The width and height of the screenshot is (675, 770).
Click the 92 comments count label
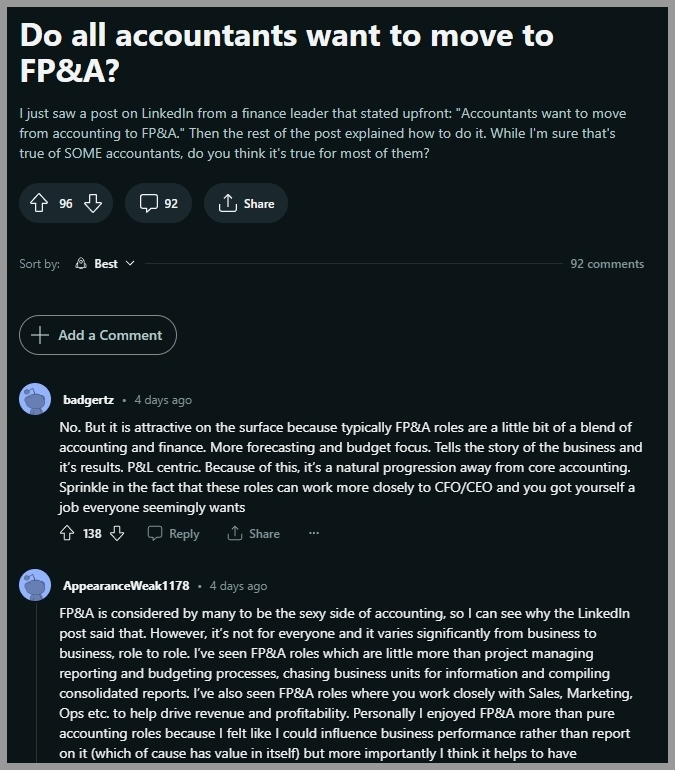pyautogui.click(x=607, y=264)
